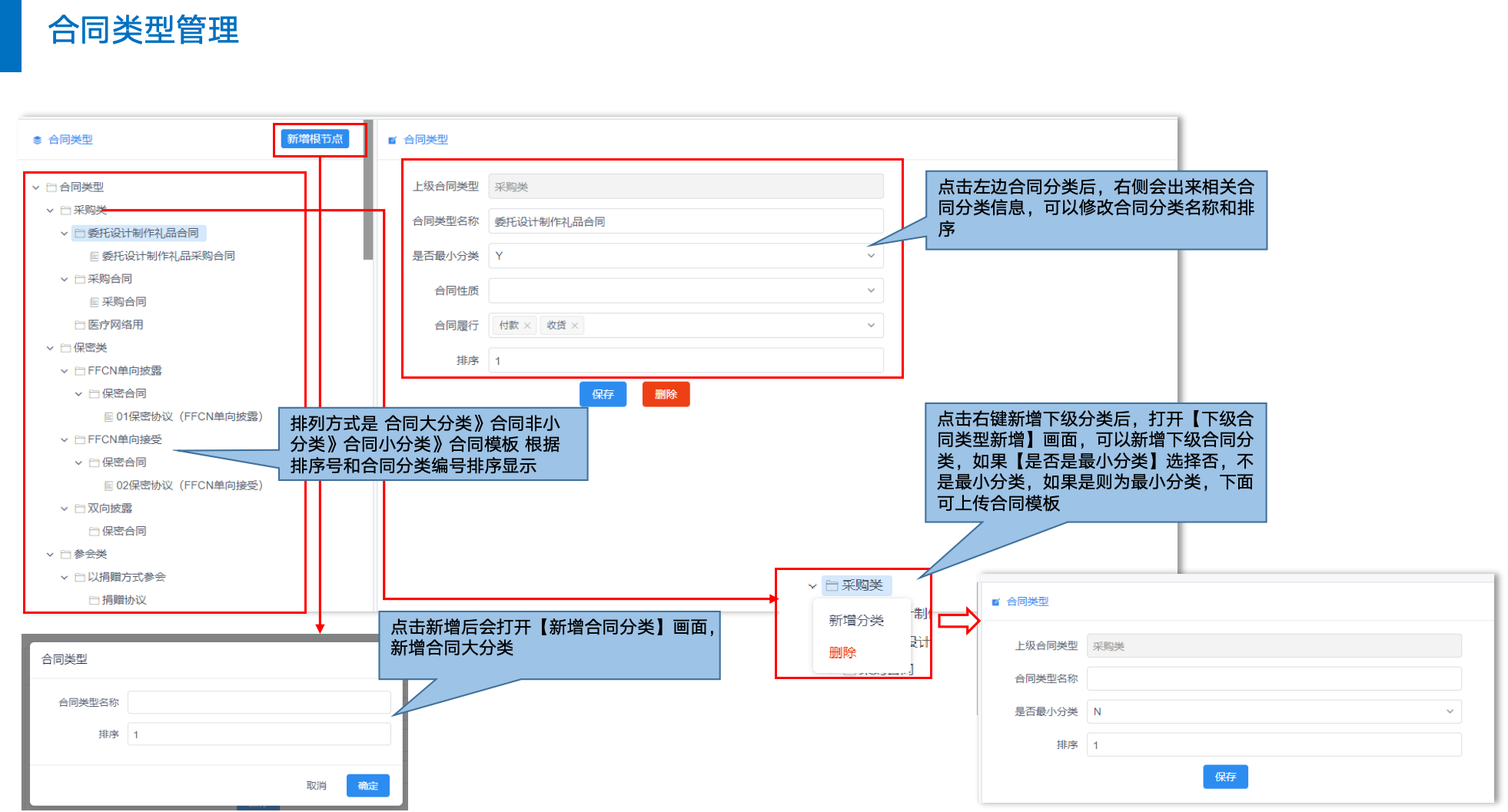Collapse the 保密类 tree node
Viewport: 1508px width, 812px height.
pyautogui.click(x=50, y=348)
